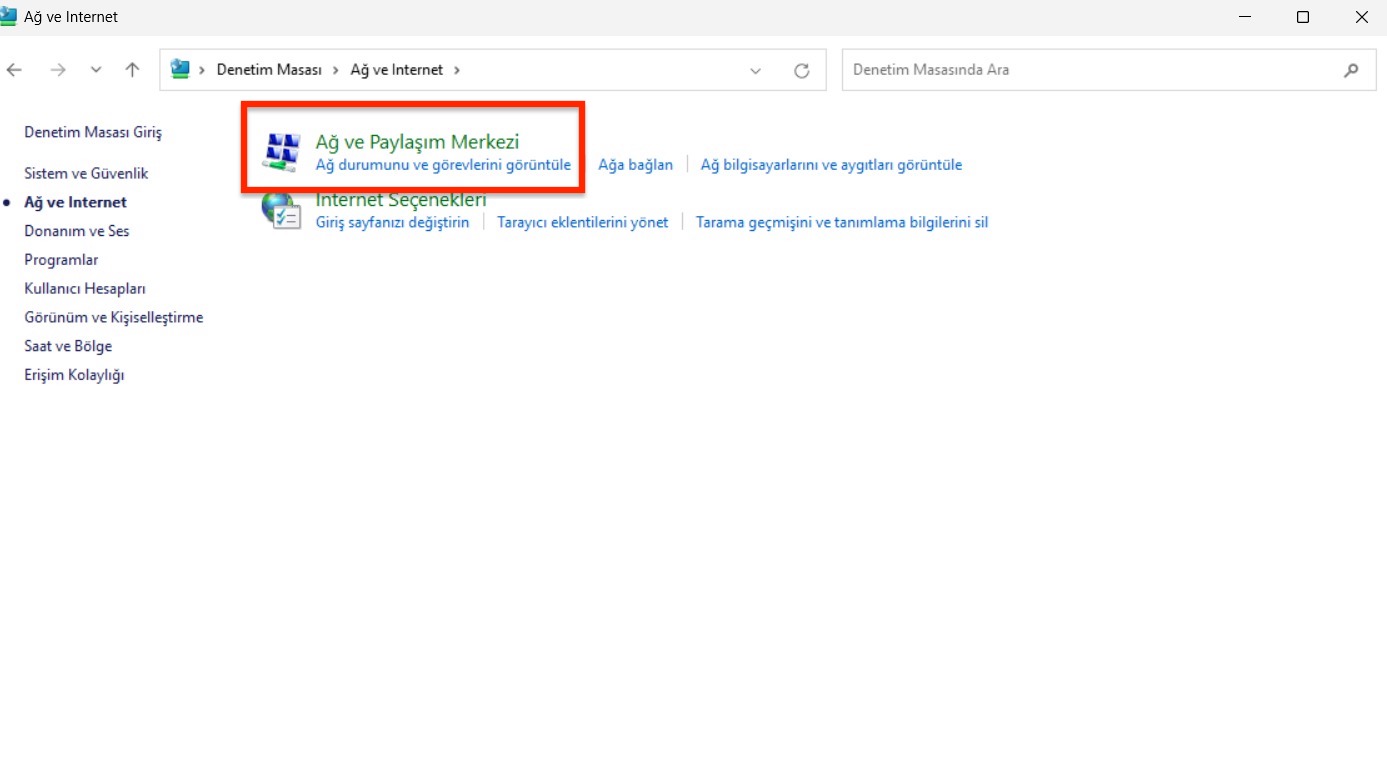The height and width of the screenshot is (773, 1387).
Task: Minimize the Ağ ve Internet window
Action: pyautogui.click(x=1245, y=17)
